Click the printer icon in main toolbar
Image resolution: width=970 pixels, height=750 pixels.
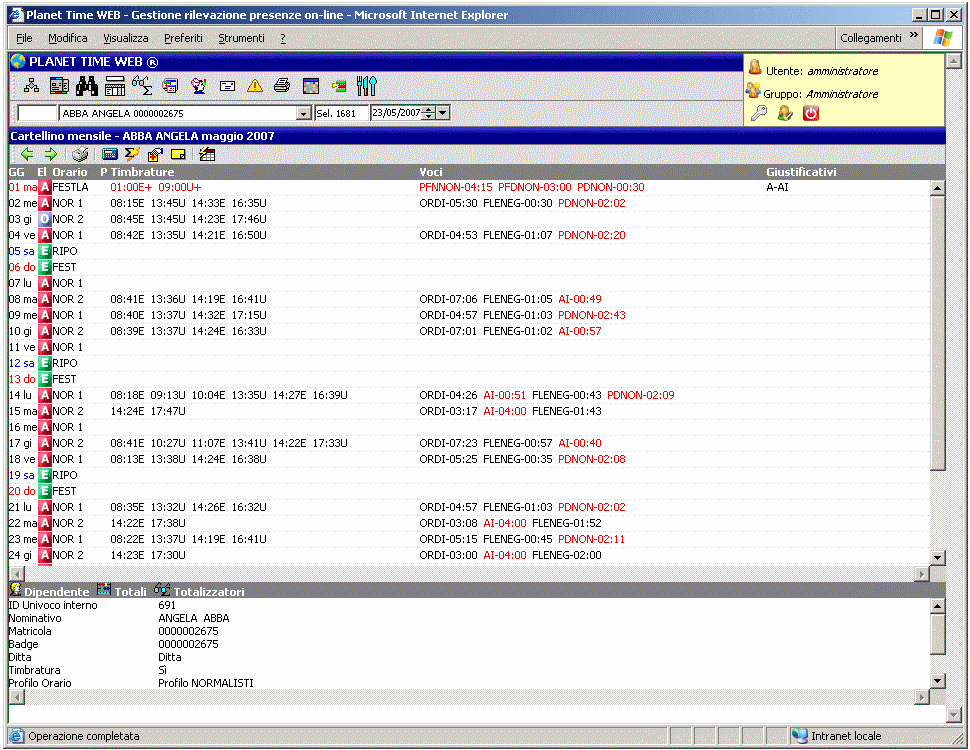(282, 86)
